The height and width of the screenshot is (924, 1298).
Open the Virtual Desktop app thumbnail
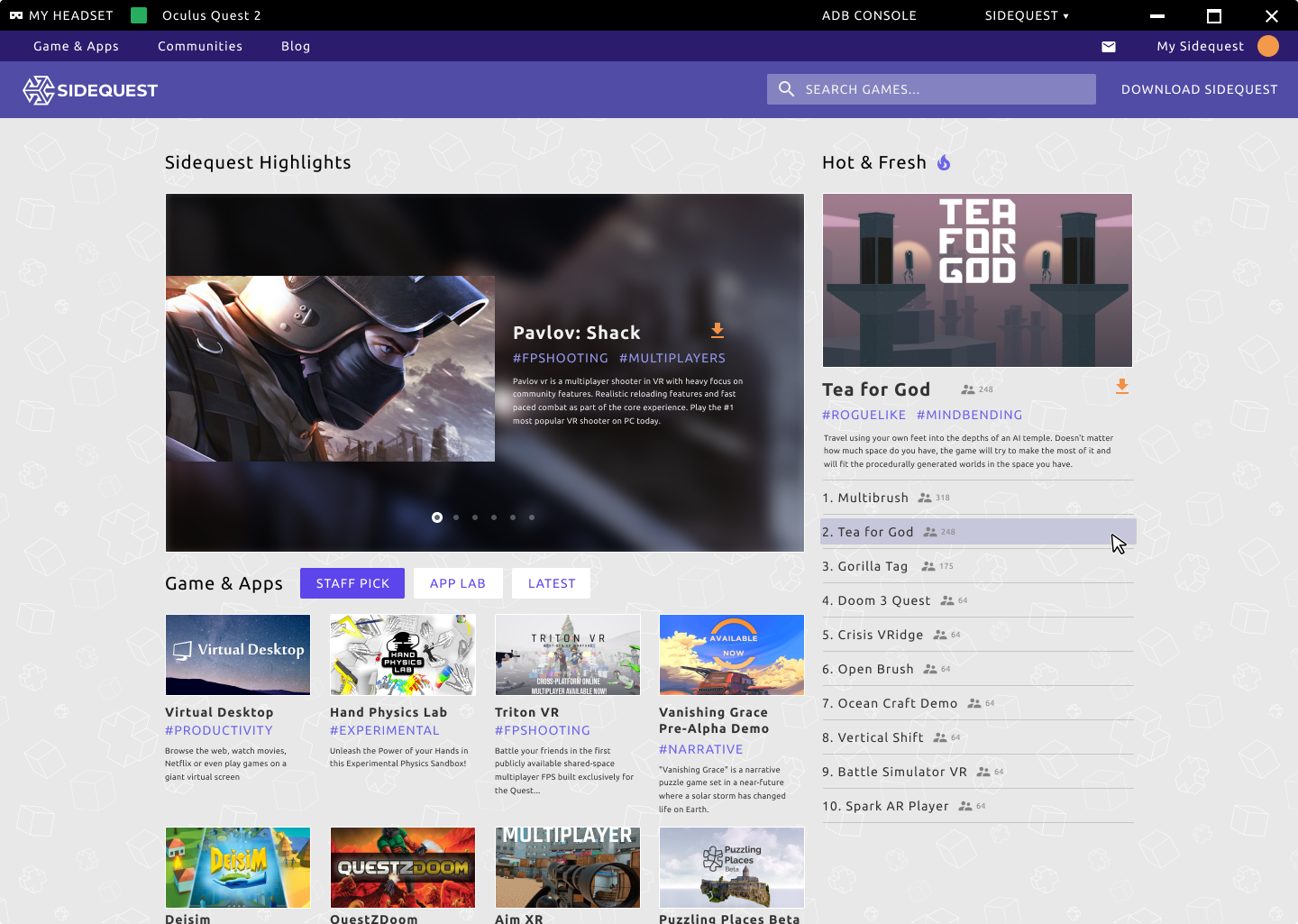click(238, 654)
